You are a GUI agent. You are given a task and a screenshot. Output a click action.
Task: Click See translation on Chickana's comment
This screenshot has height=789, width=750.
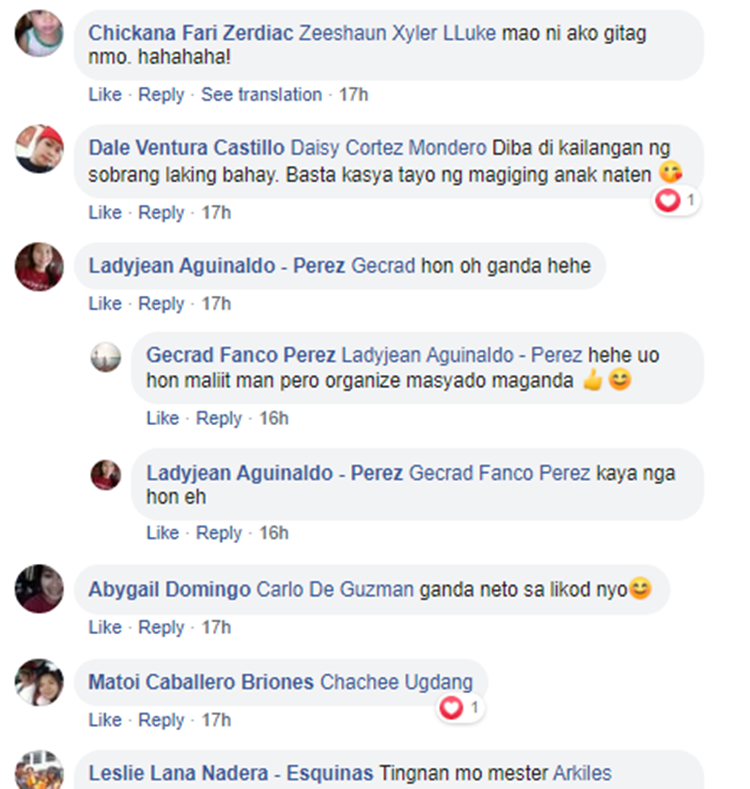[261, 95]
